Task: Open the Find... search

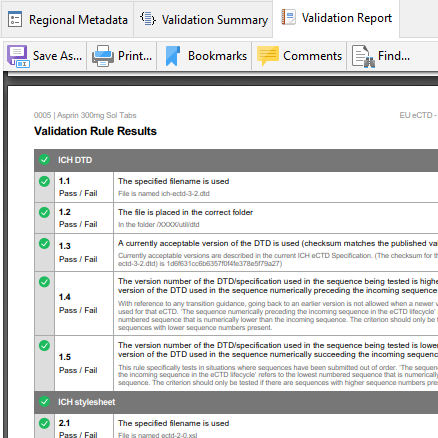Action: (381, 56)
